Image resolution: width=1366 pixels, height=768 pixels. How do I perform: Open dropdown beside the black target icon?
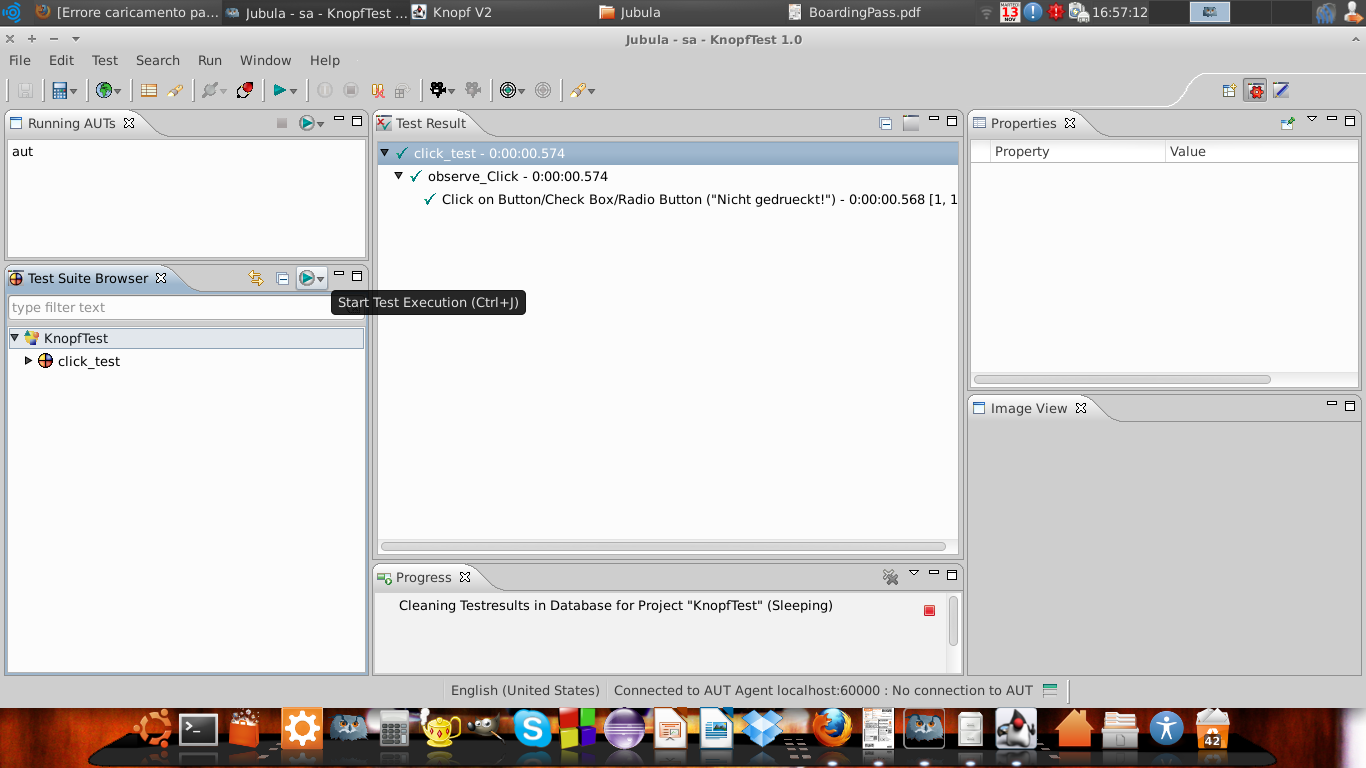coord(522,92)
